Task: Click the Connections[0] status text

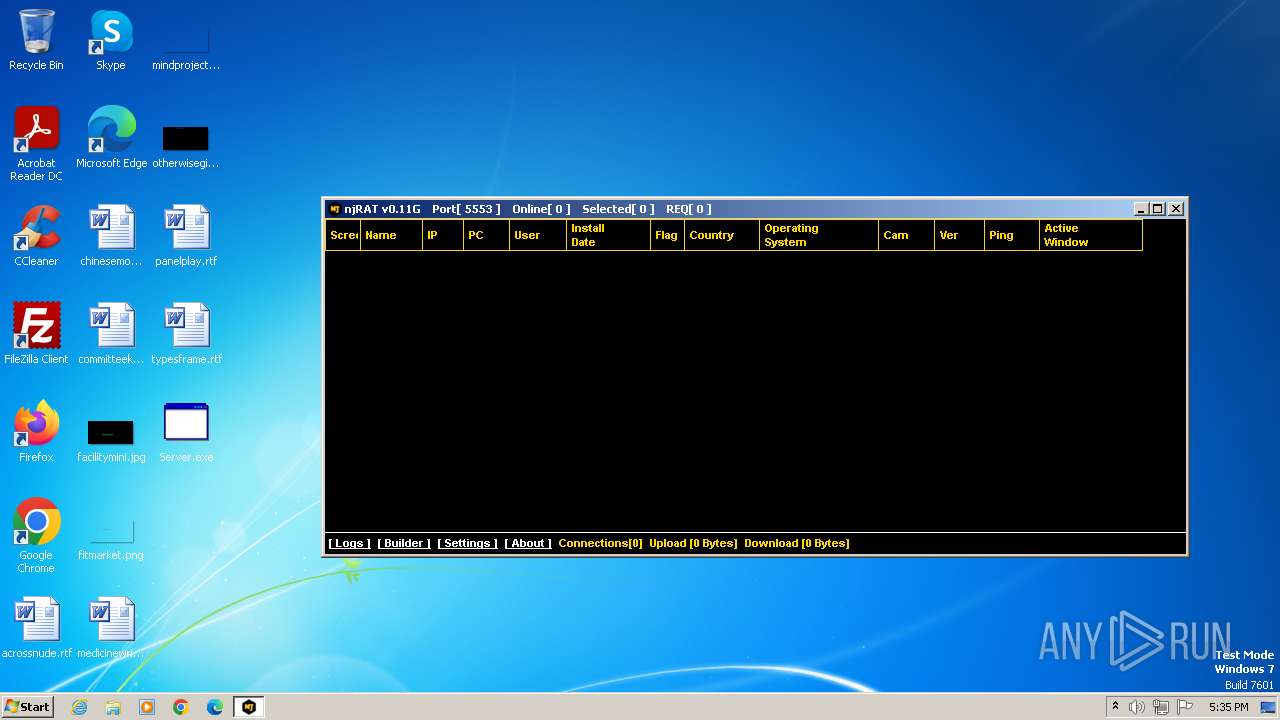Action: click(x=600, y=543)
